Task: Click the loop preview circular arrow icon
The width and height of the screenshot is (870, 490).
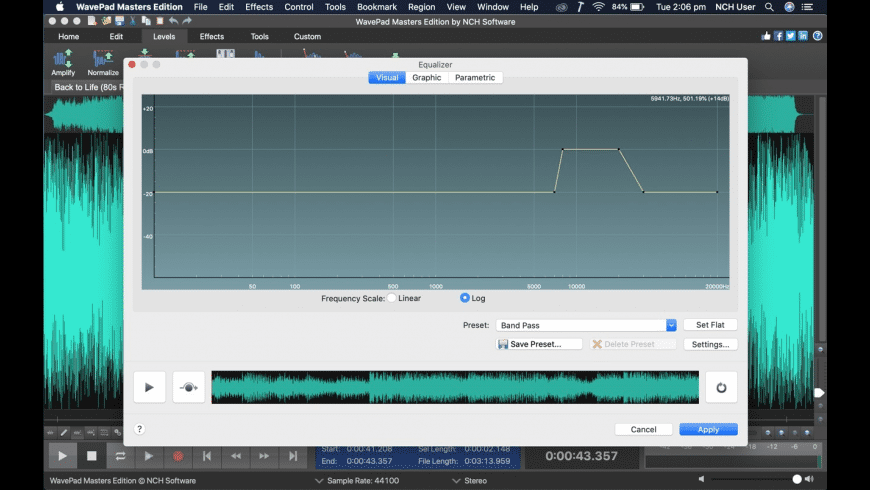Action: (720, 387)
